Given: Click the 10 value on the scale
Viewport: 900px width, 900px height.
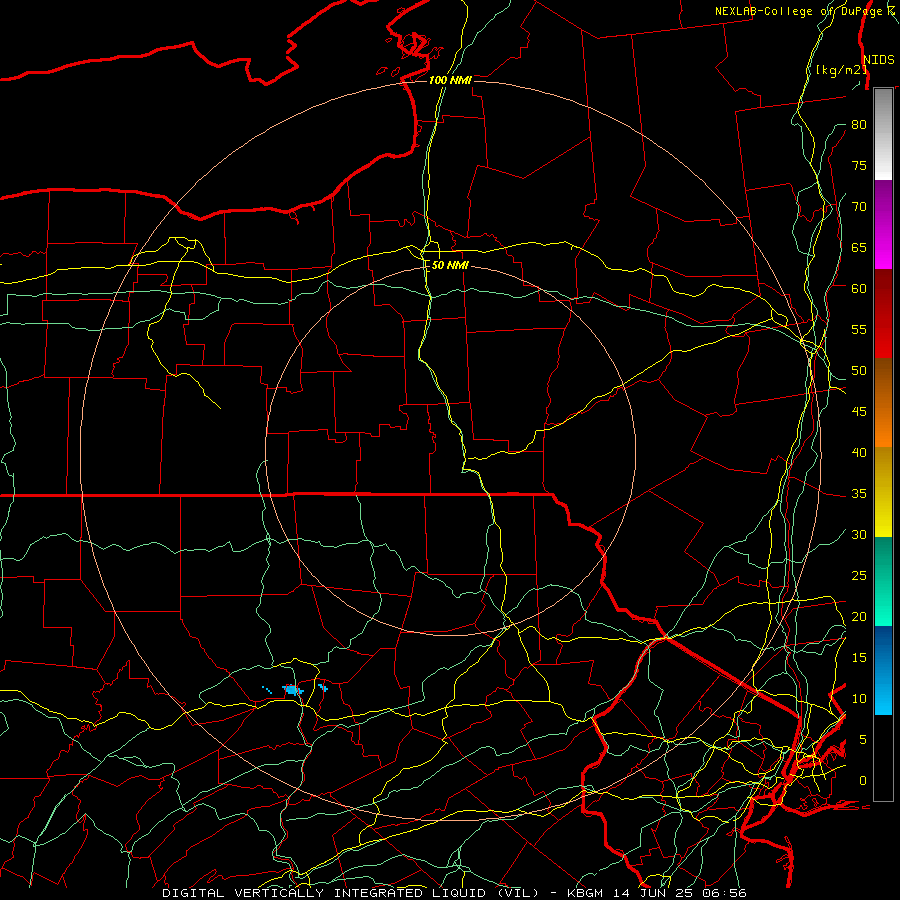Looking at the screenshot, I should pyautogui.click(x=859, y=699).
